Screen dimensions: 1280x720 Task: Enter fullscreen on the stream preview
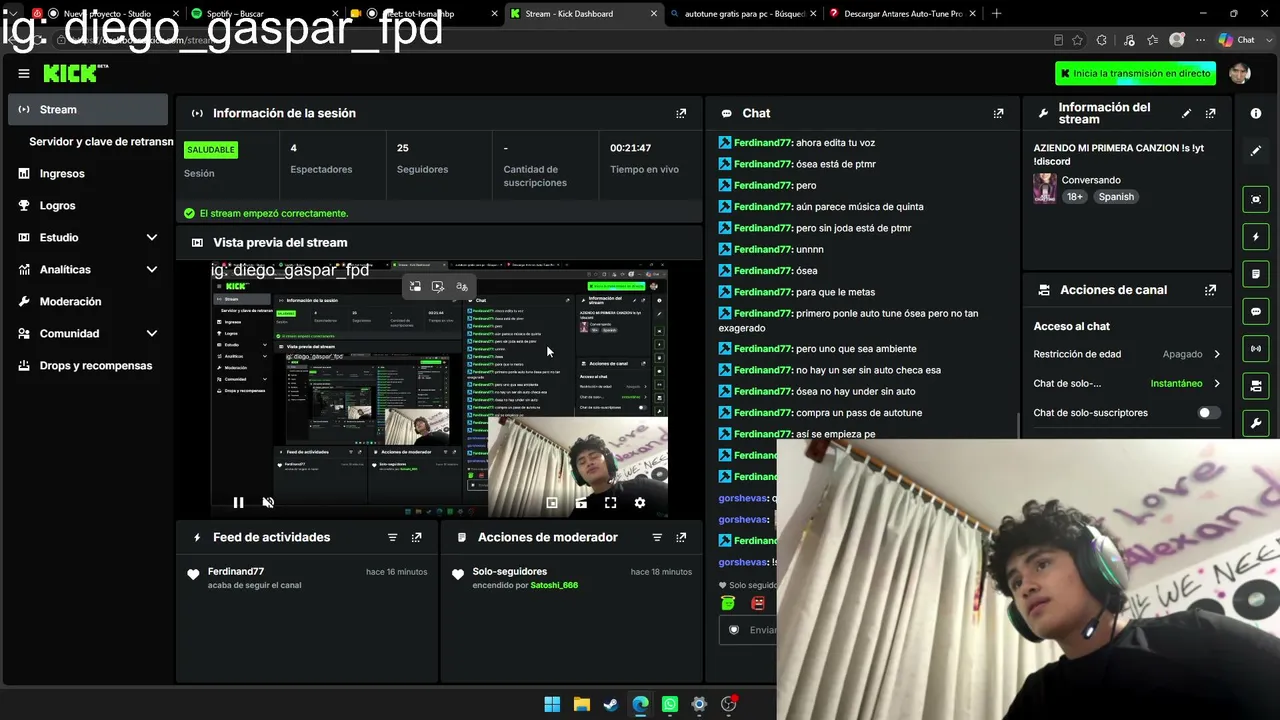tap(610, 503)
